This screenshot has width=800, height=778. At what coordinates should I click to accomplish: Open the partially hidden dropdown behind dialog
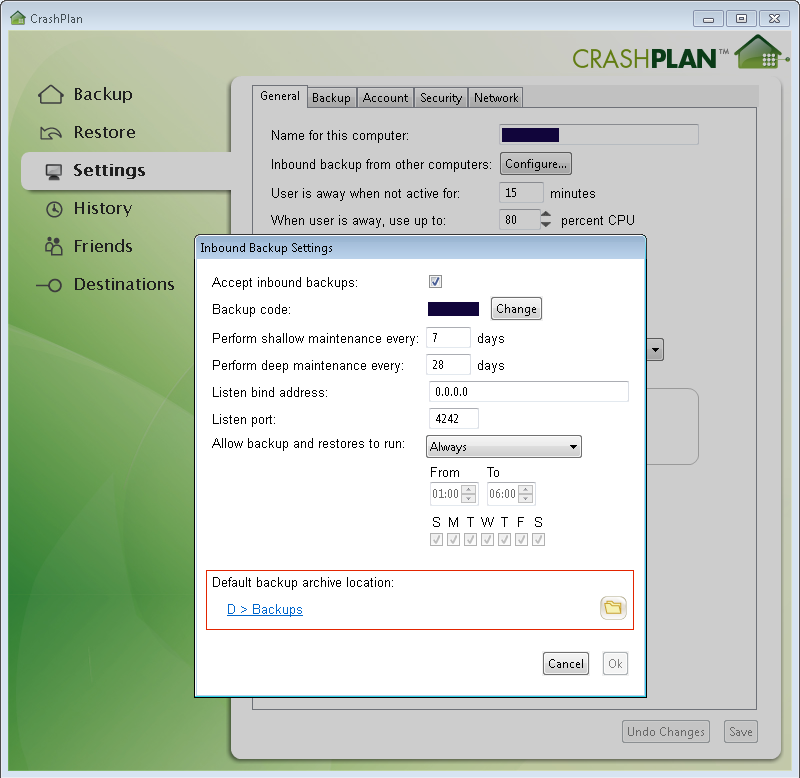[x=655, y=350]
